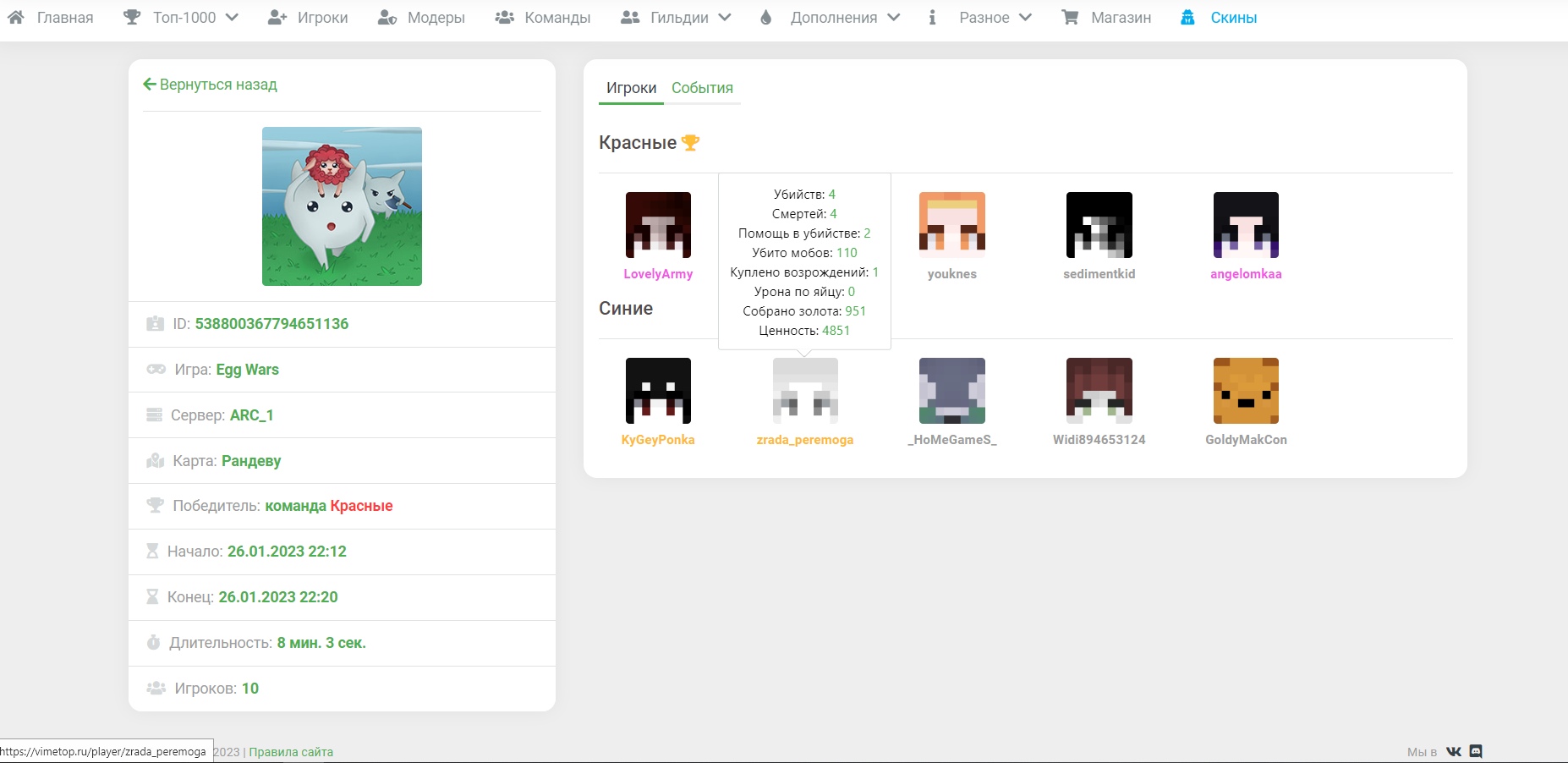Open Правила сайта footer link
The image size is (1568, 763).
click(x=291, y=752)
